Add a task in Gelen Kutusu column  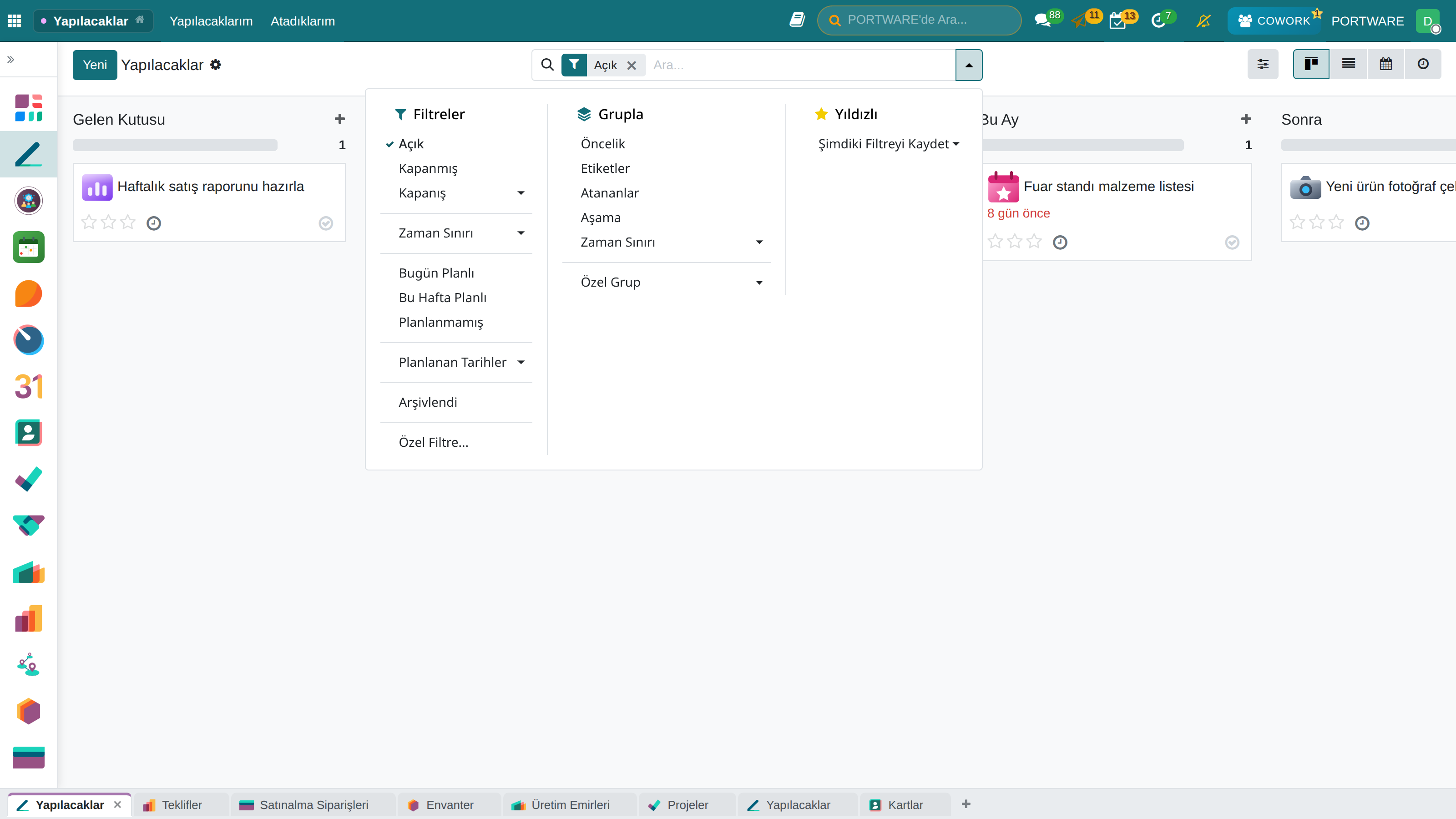tap(340, 119)
